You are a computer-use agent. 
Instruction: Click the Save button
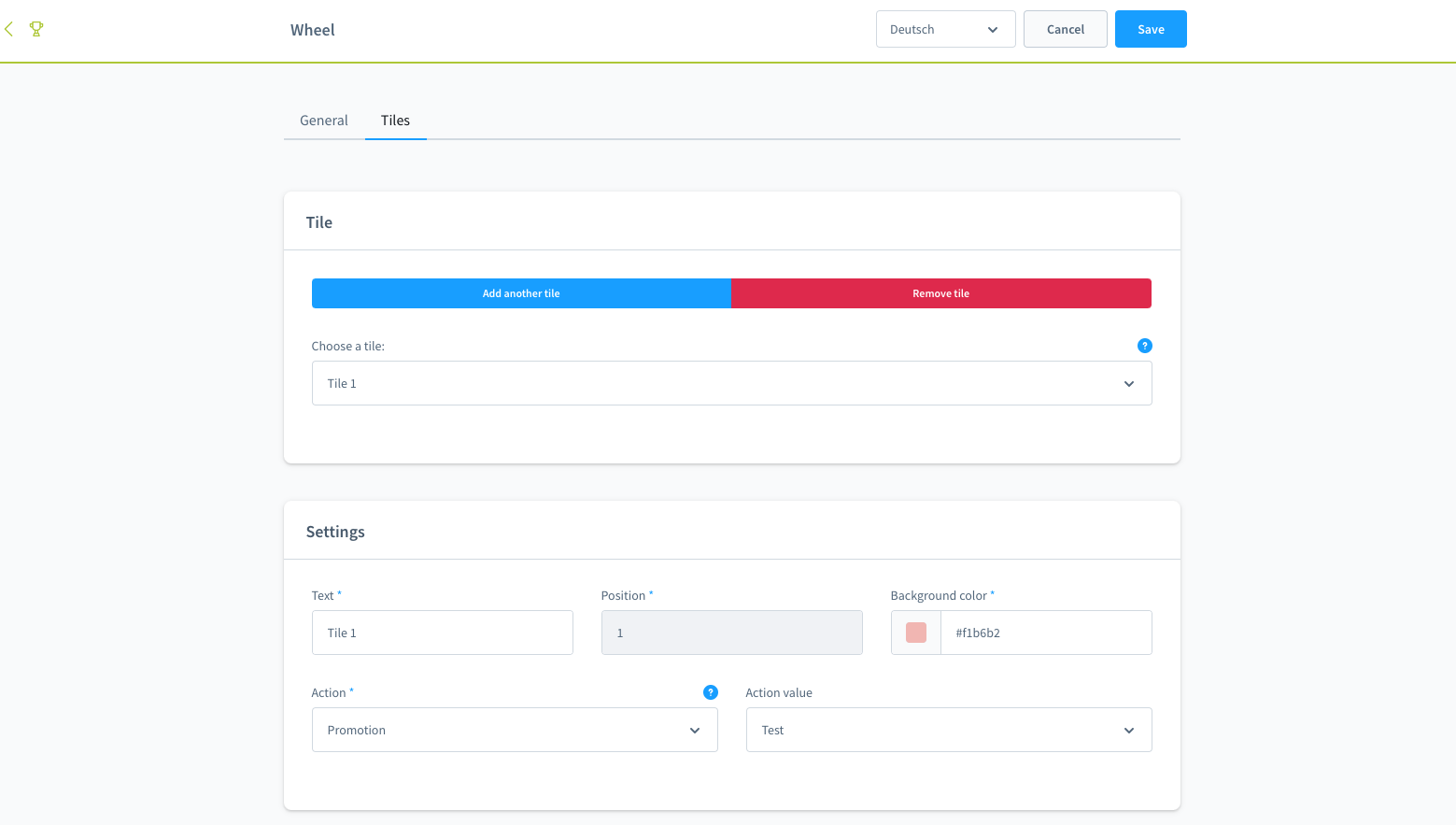pyautogui.click(x=1151, y=29)
